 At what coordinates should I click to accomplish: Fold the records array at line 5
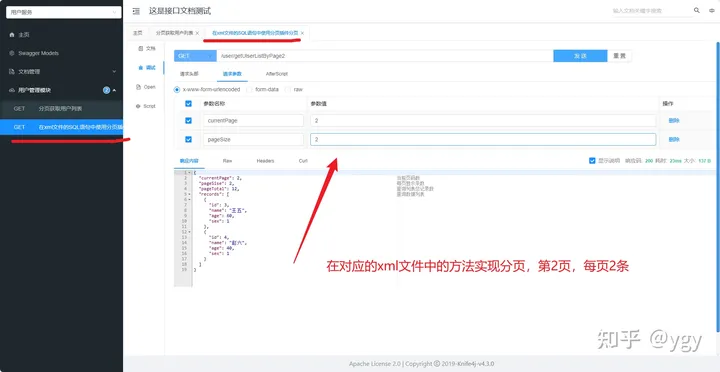190,194
